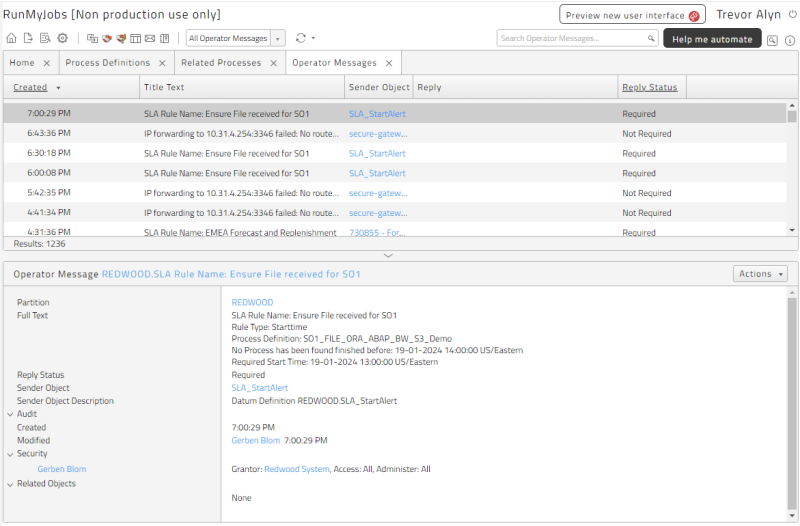Open SLA_StartAlert link in 6:30:18 PM row
Image resolution: width=800 pixels, height=526 pixels.
coord(377,154)
